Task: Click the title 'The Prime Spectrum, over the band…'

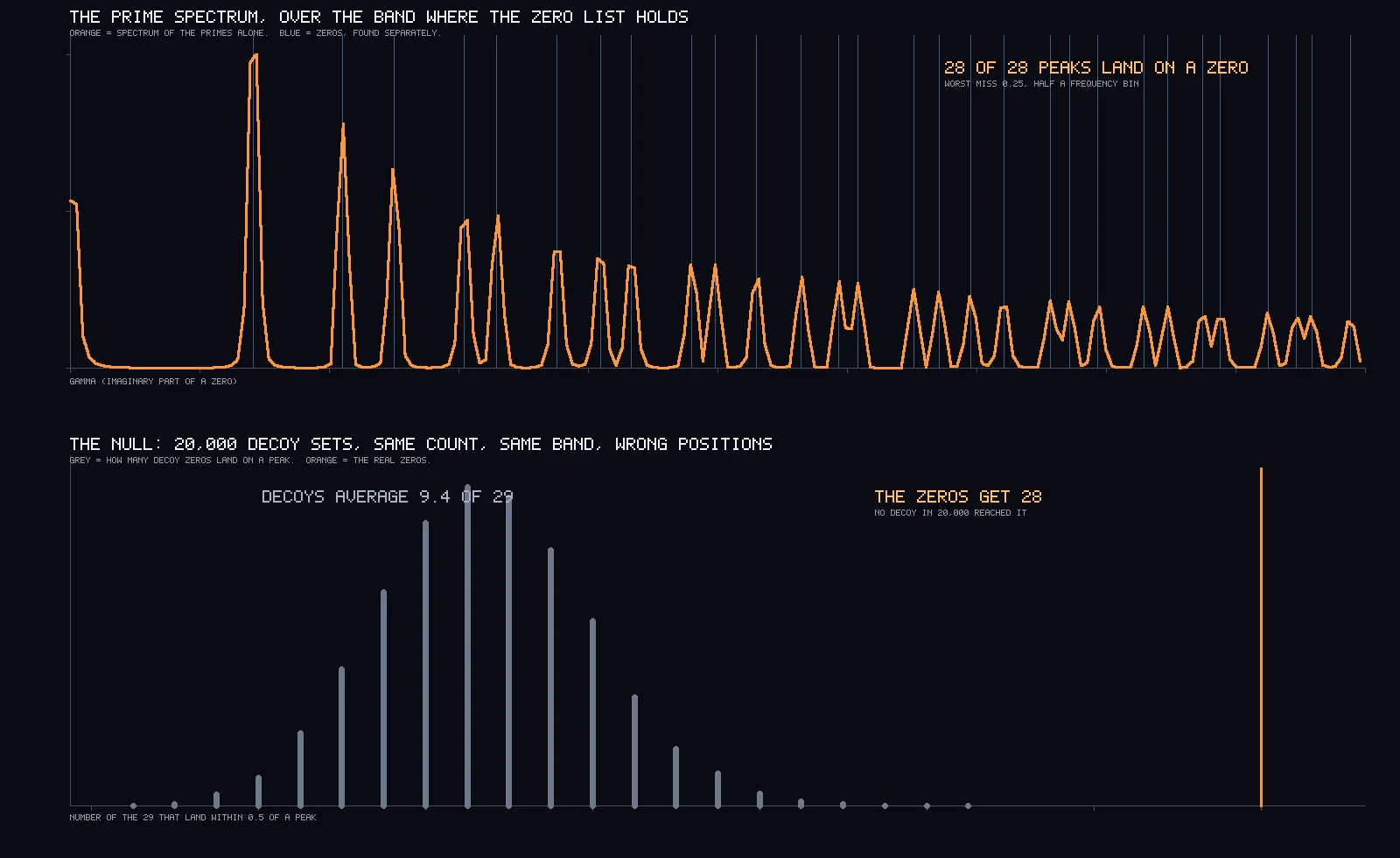Action: pyautogui.click(x=379, y=17)
